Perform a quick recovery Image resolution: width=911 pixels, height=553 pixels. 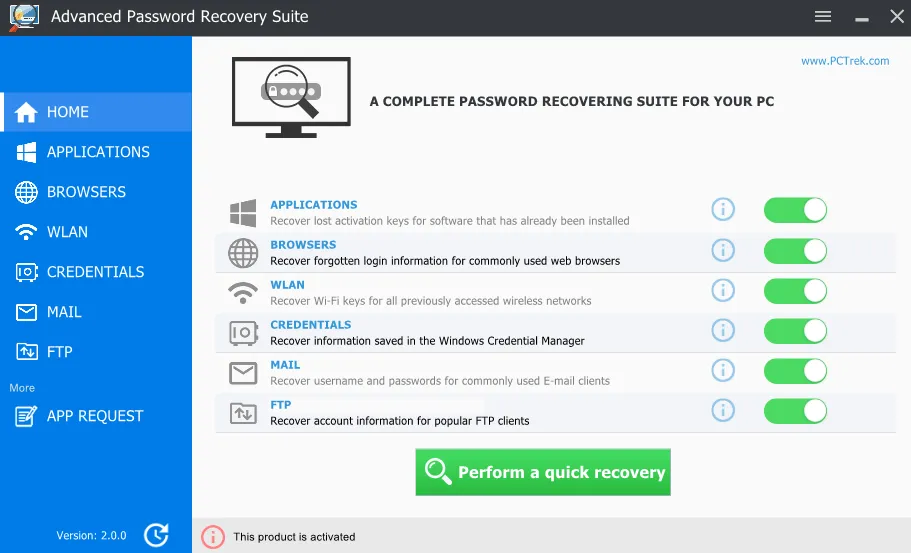point(543,472)
